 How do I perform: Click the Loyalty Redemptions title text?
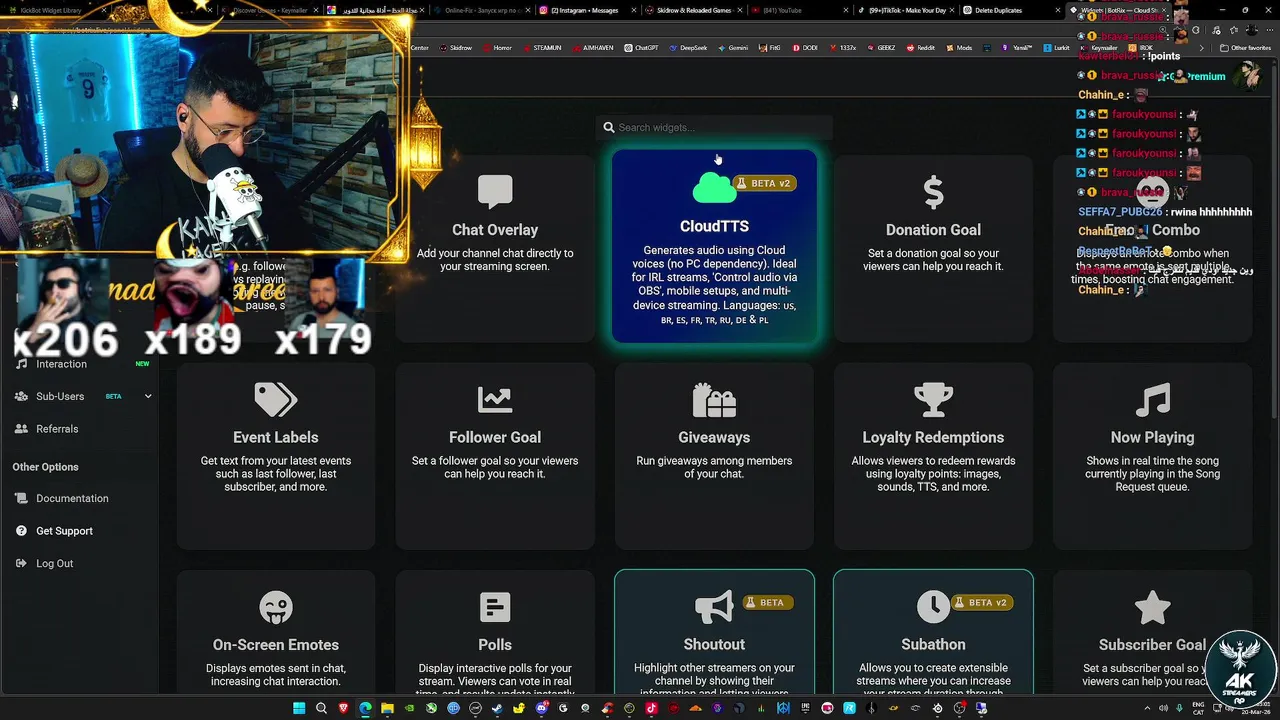[x=933, y=437]
